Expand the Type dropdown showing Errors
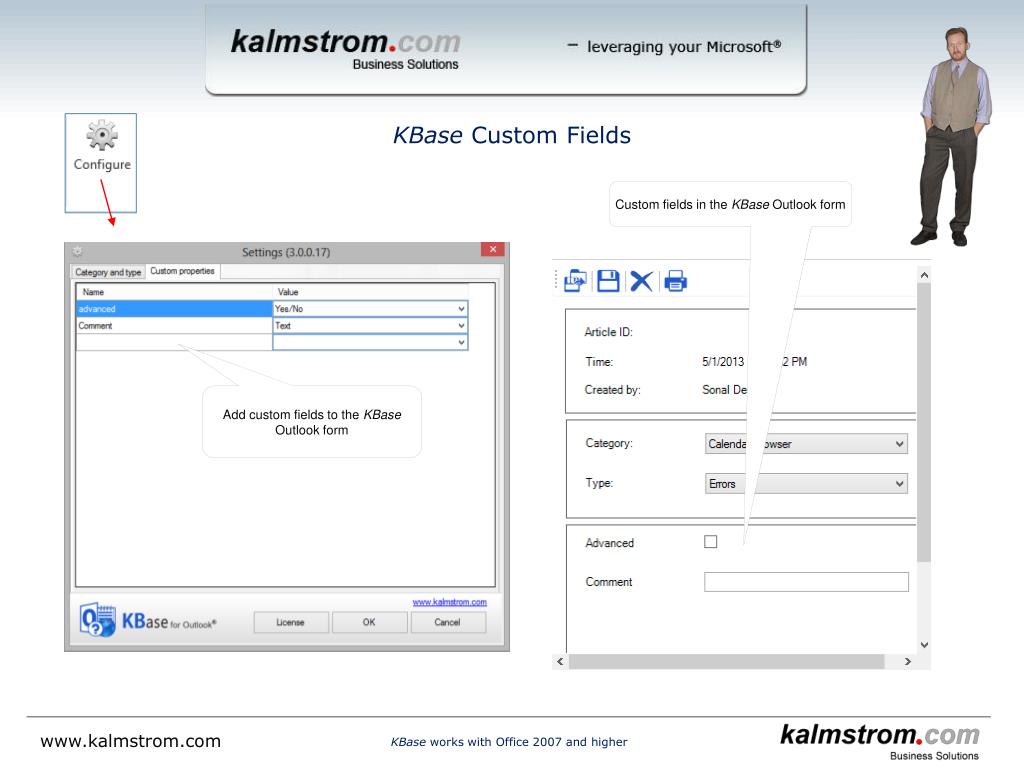 [899, 484]
